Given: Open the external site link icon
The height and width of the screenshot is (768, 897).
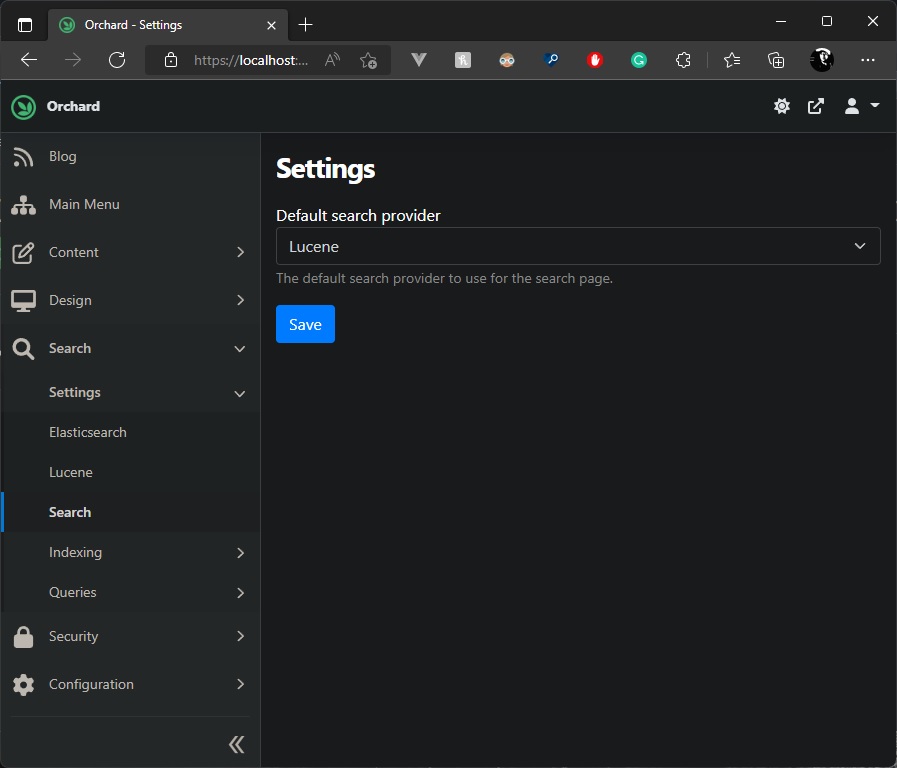Looking at the screenshot, I should click(x=816, y=106).
